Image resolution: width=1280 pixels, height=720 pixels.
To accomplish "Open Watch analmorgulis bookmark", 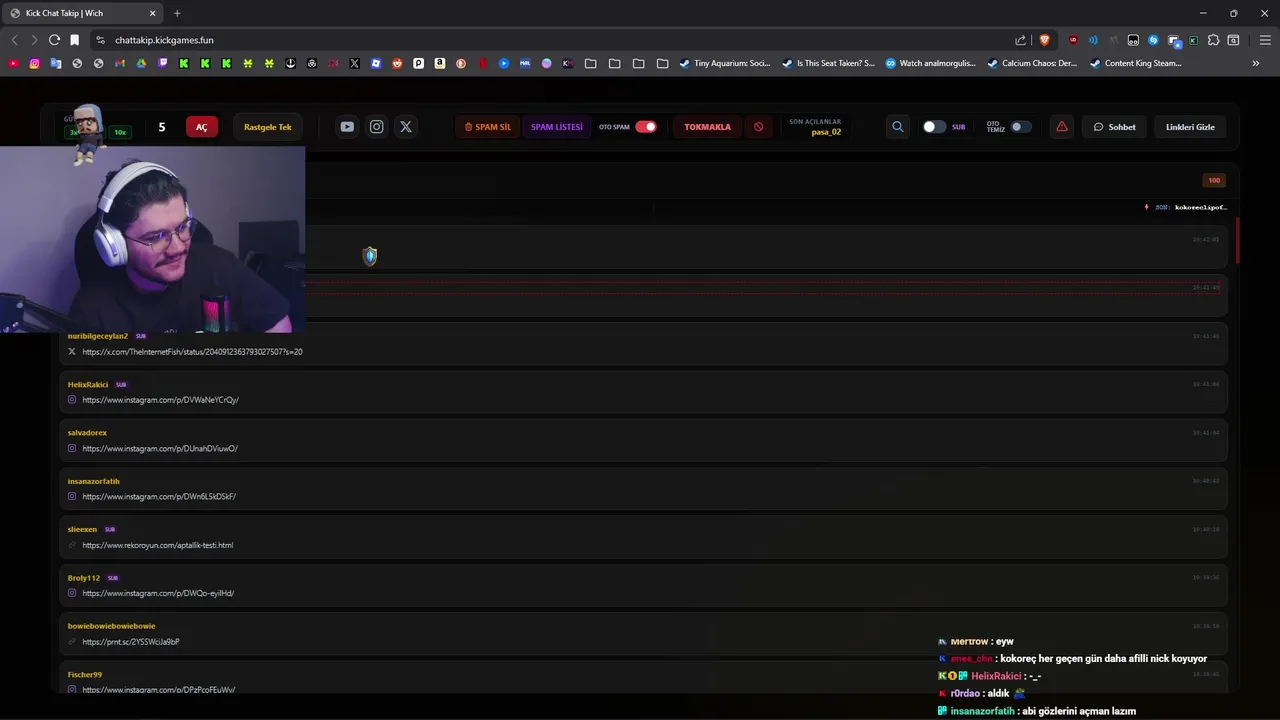I will pyautogui.click(x=931, y=63).
